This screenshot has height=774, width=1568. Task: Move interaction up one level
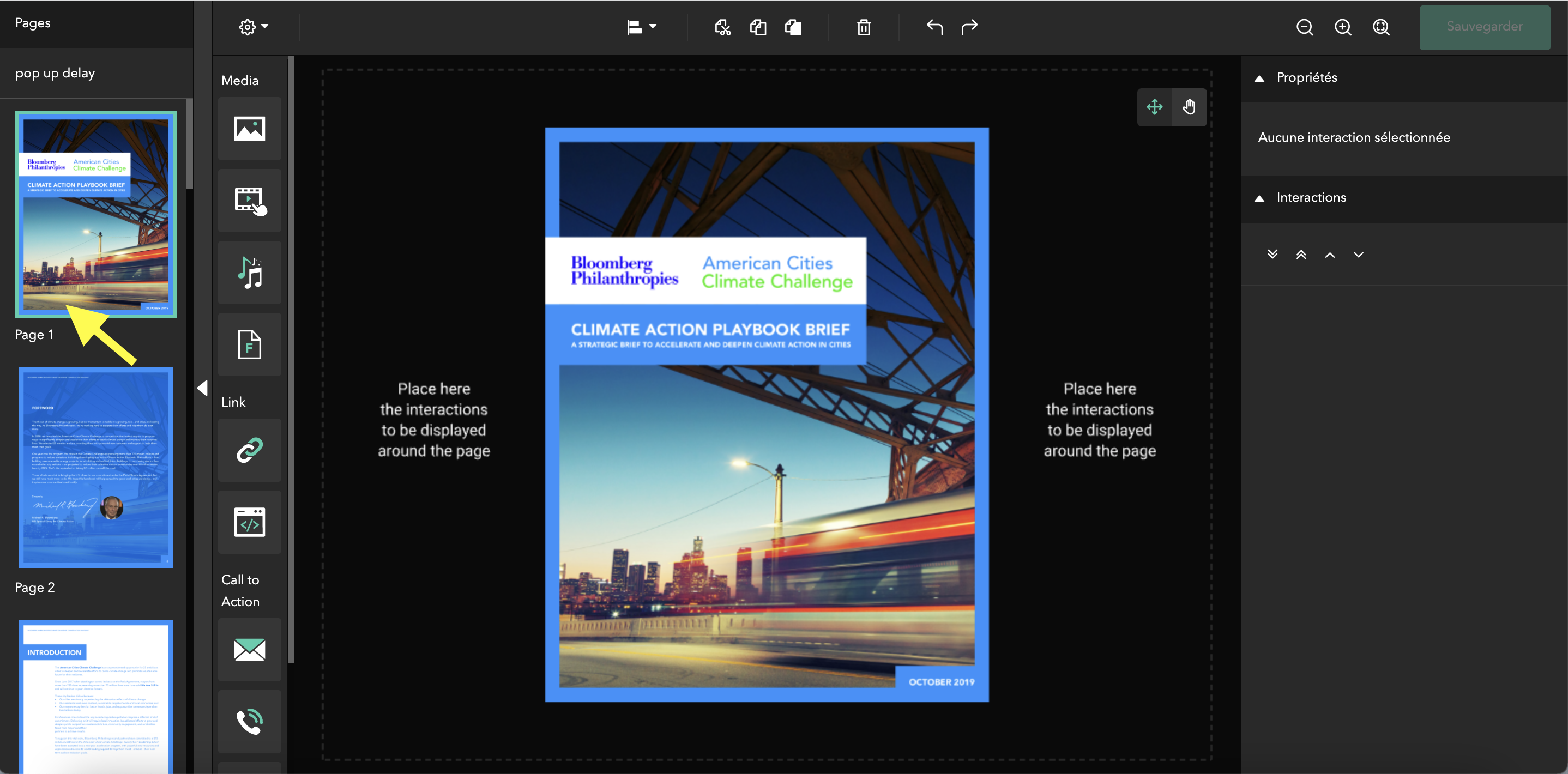[1330, 255]
